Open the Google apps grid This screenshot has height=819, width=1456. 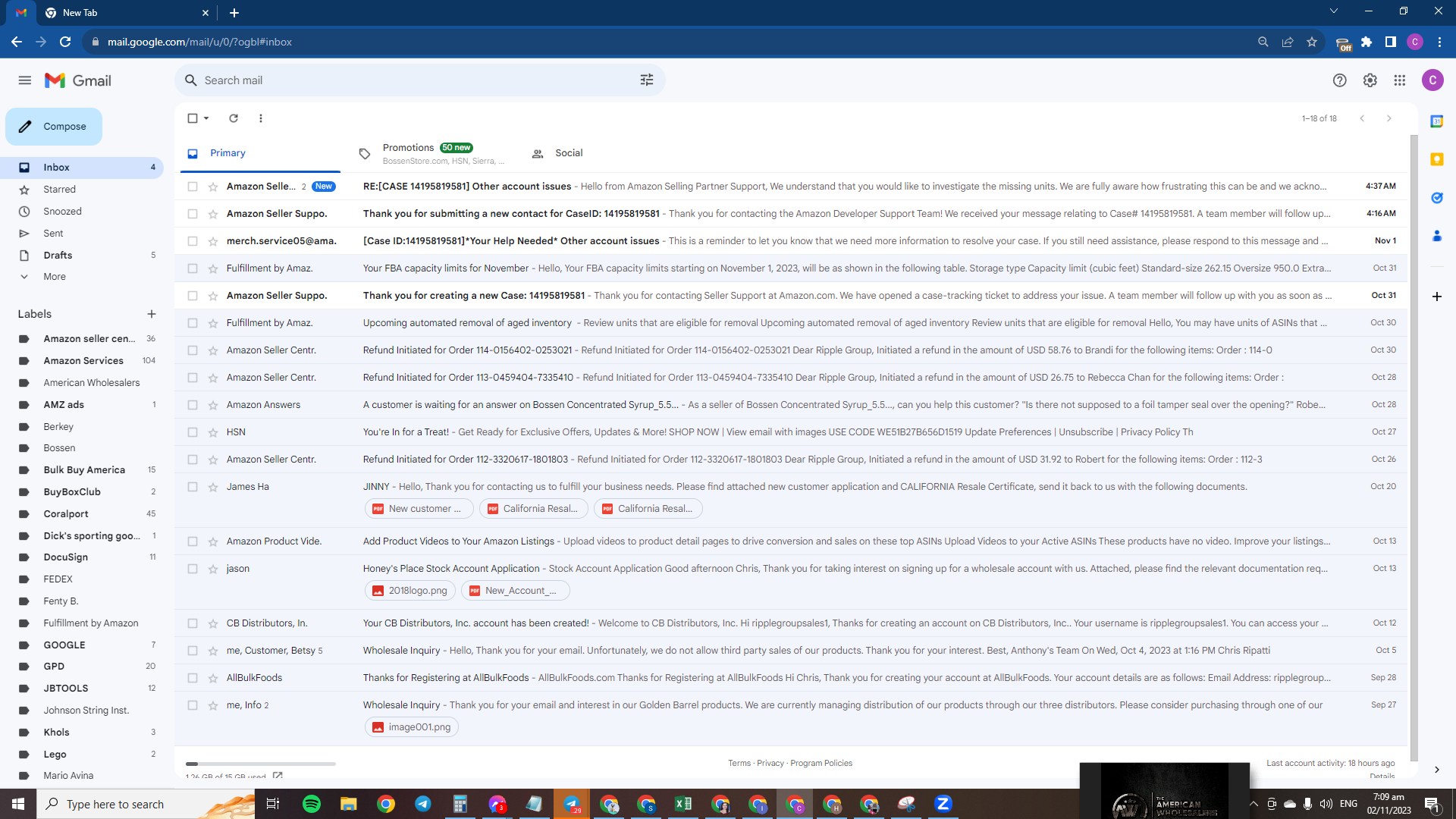click(x=1400, y=80)
